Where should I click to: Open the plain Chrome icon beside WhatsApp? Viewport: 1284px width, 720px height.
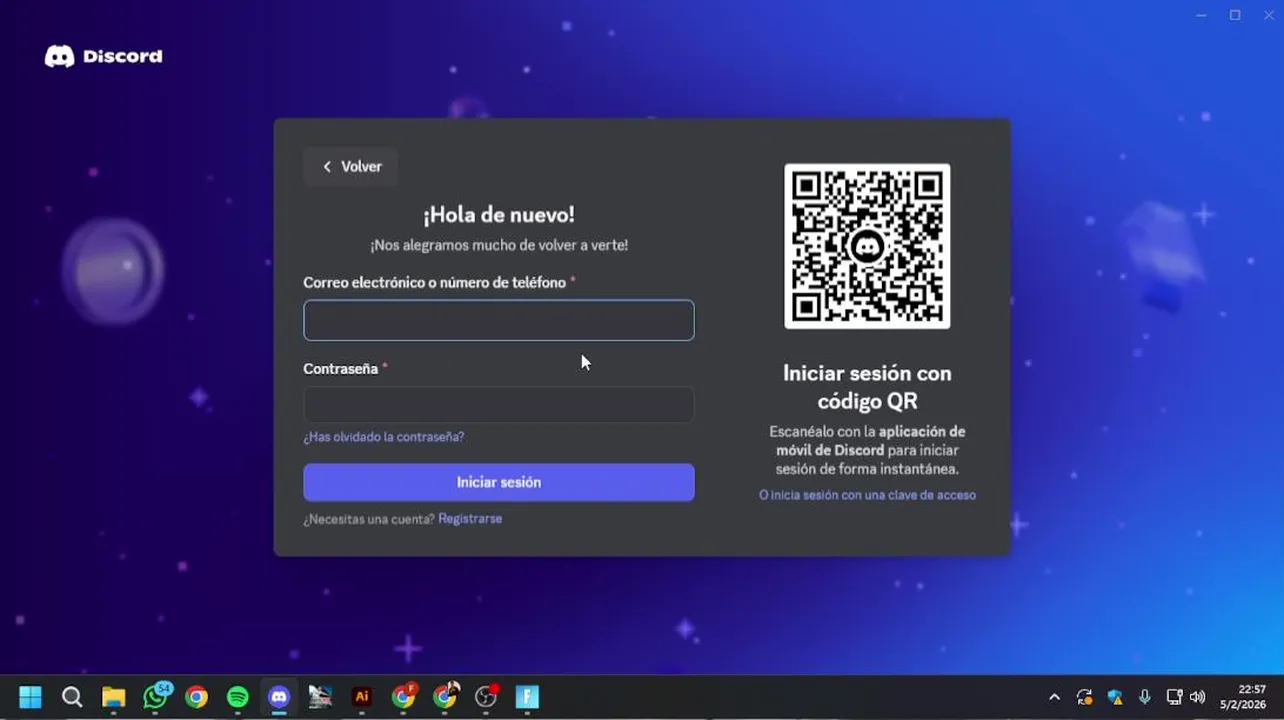pyautogui.click(x=196, y=697)
